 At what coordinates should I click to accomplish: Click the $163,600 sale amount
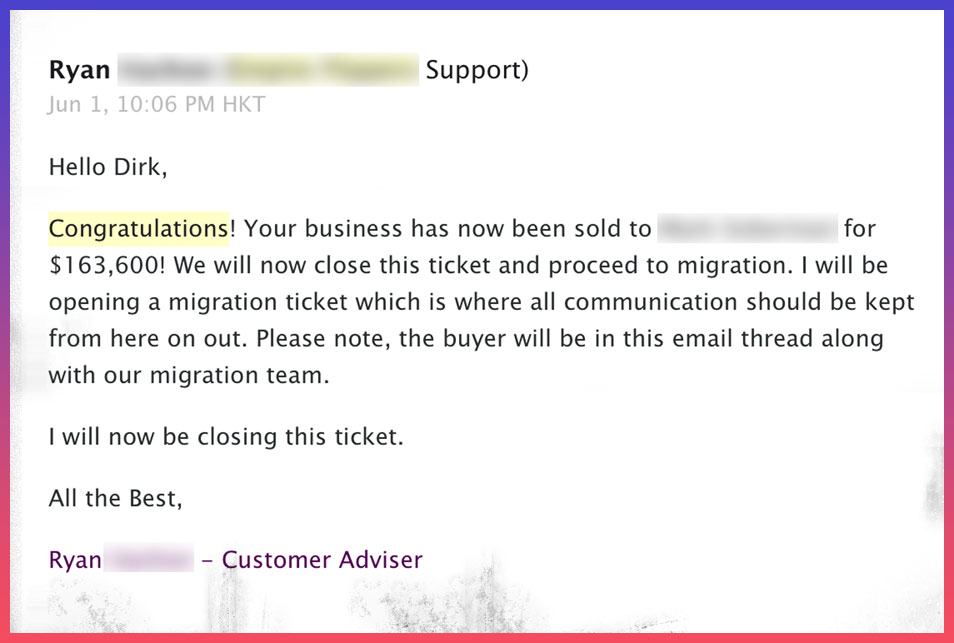point(104,265)
